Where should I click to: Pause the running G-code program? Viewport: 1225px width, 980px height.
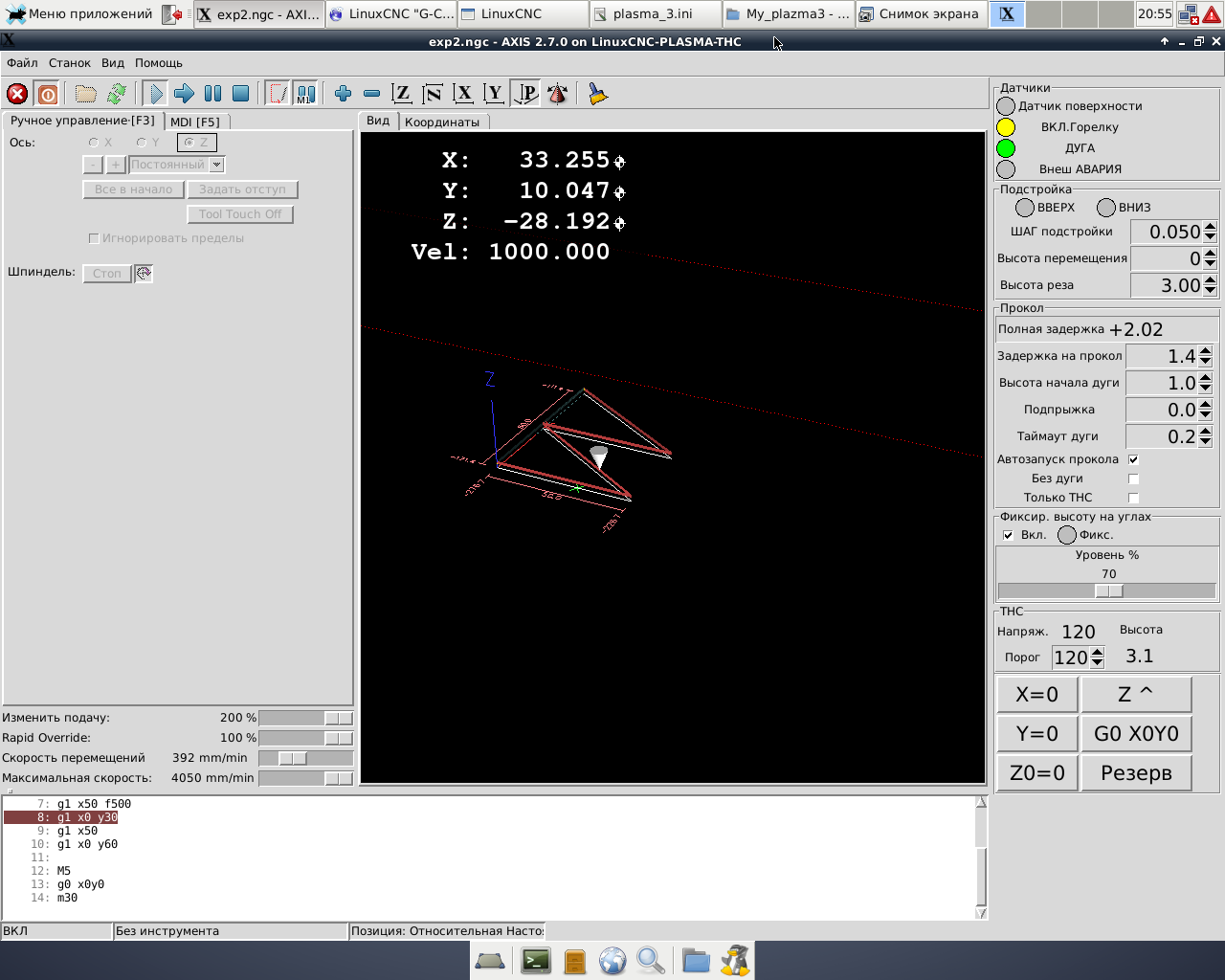212,94
